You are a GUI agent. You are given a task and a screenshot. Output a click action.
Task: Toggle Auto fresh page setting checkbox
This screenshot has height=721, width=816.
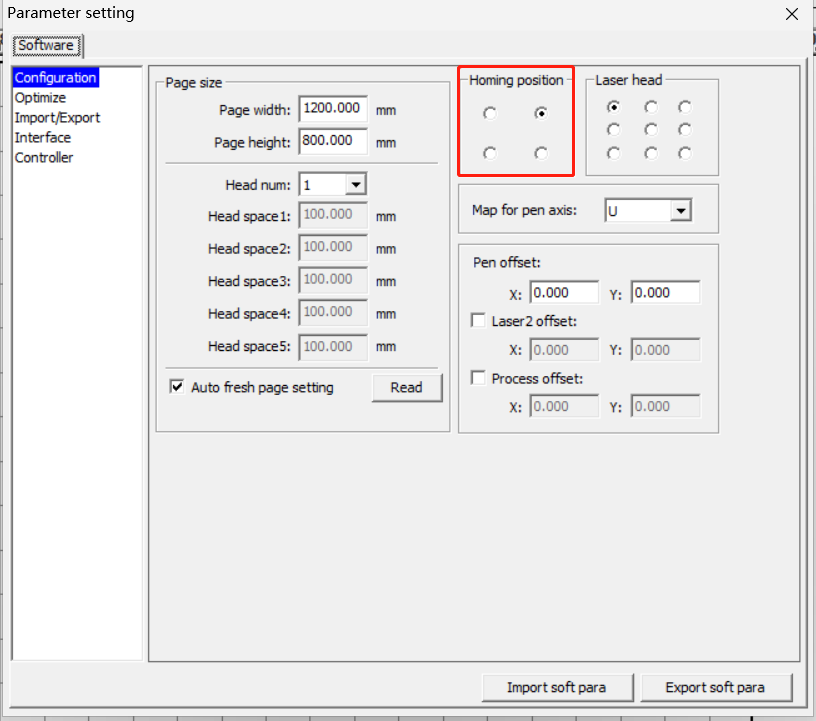tap(177, 387)
